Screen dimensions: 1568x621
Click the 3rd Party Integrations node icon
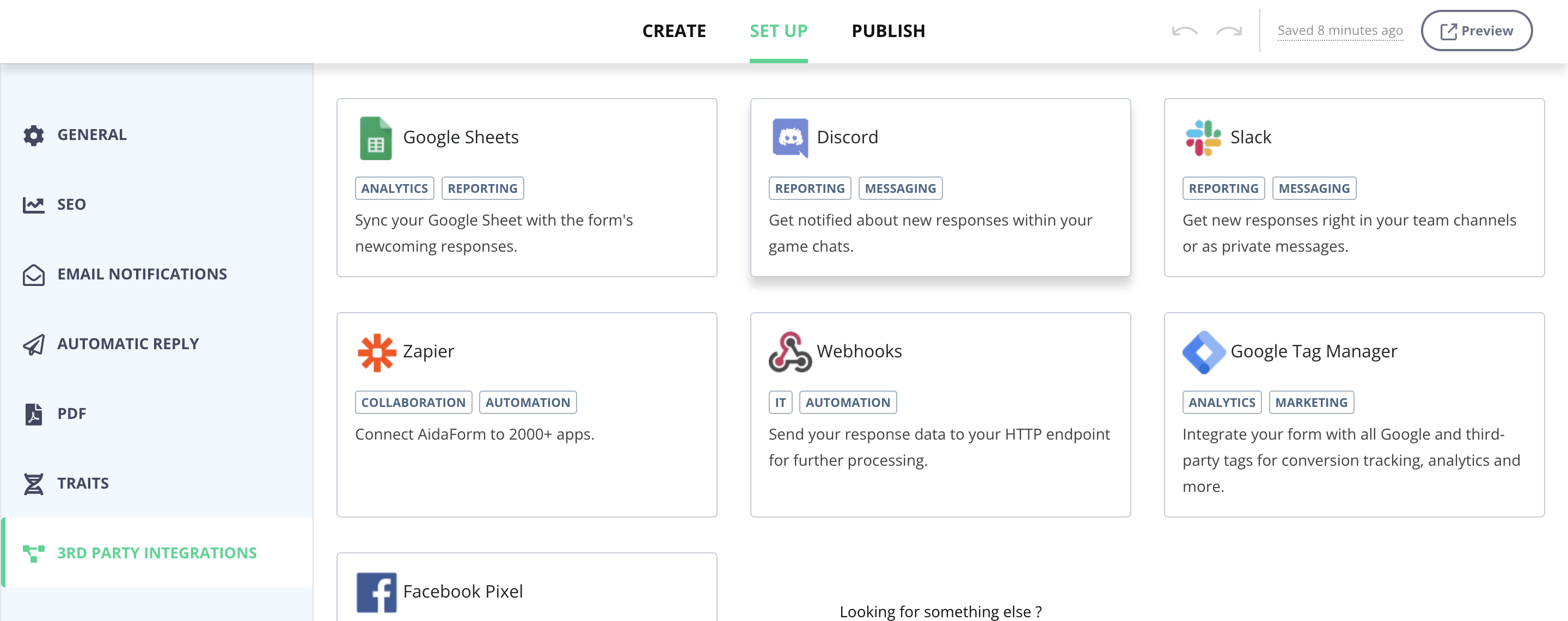pos(33,553)
